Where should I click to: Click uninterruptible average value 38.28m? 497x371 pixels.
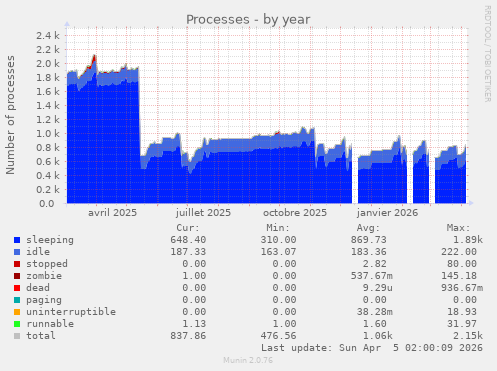click(x=374, y=312)
